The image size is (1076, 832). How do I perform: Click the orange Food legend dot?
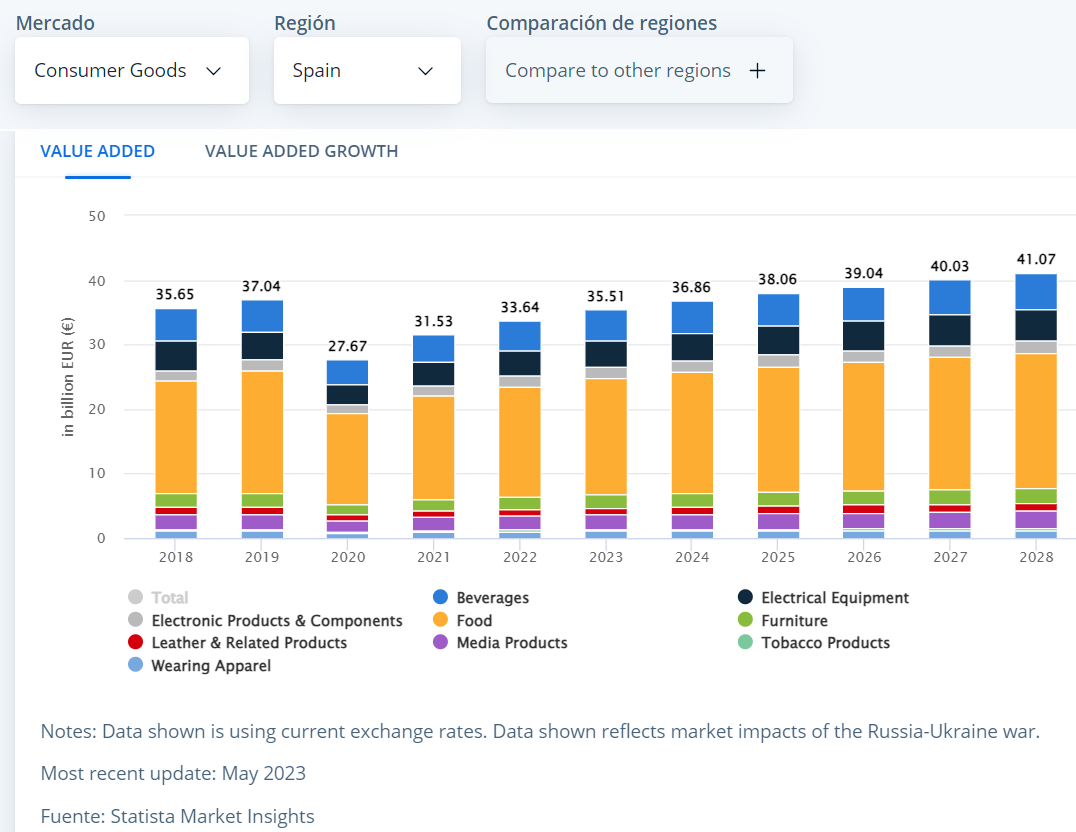click(x=440, y=621)
